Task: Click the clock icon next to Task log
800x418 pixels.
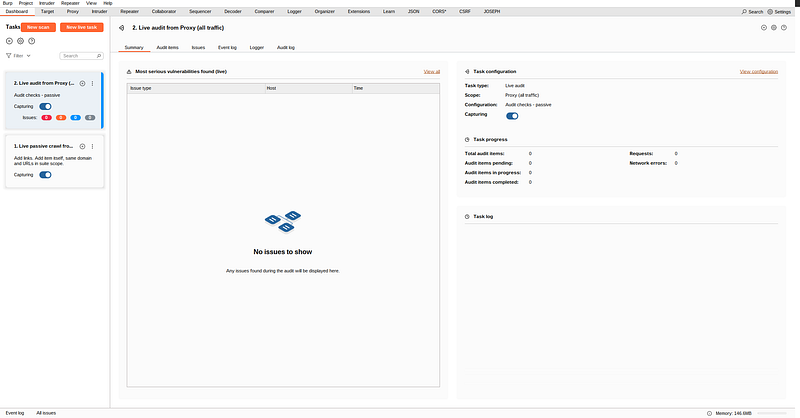Action: 467,216
